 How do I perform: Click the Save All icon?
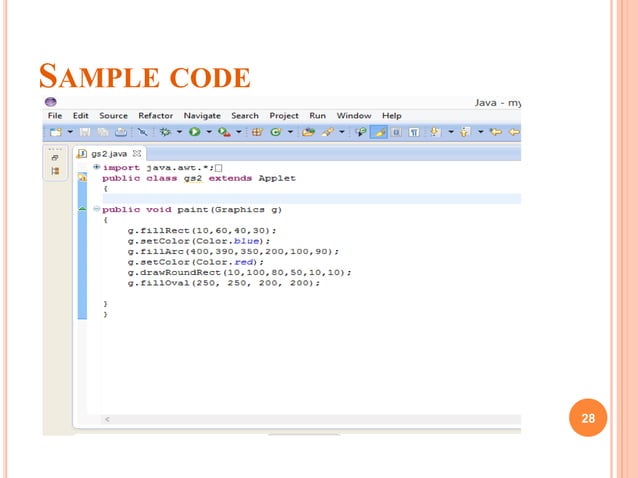103,132
